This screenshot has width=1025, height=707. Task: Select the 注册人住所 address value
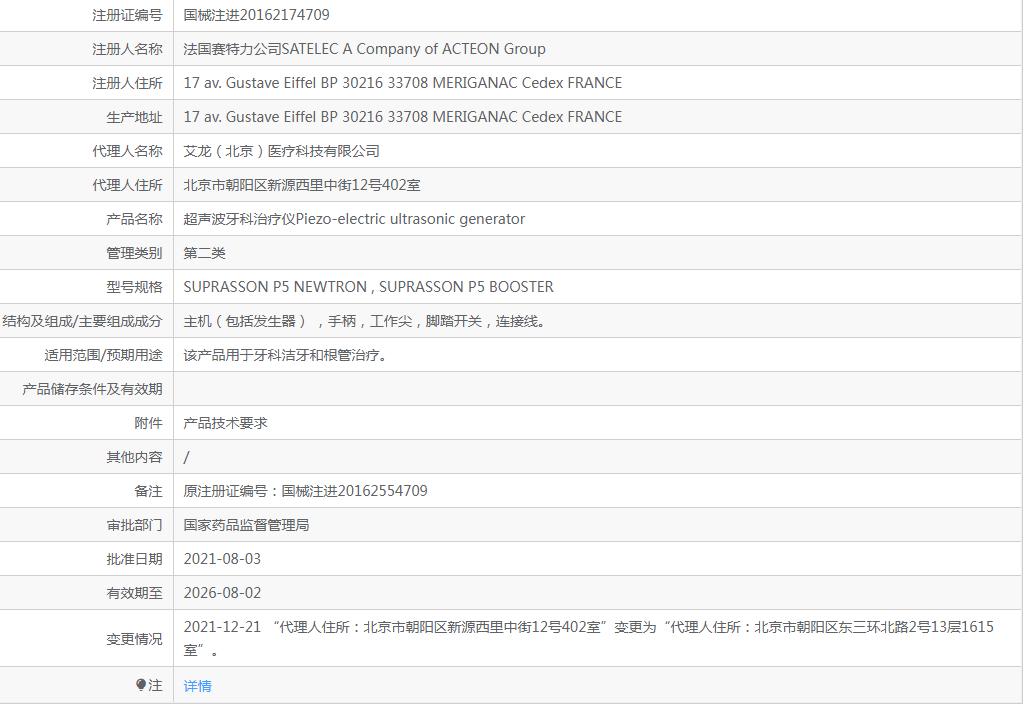pyautogui.click(x=403, y=83)
